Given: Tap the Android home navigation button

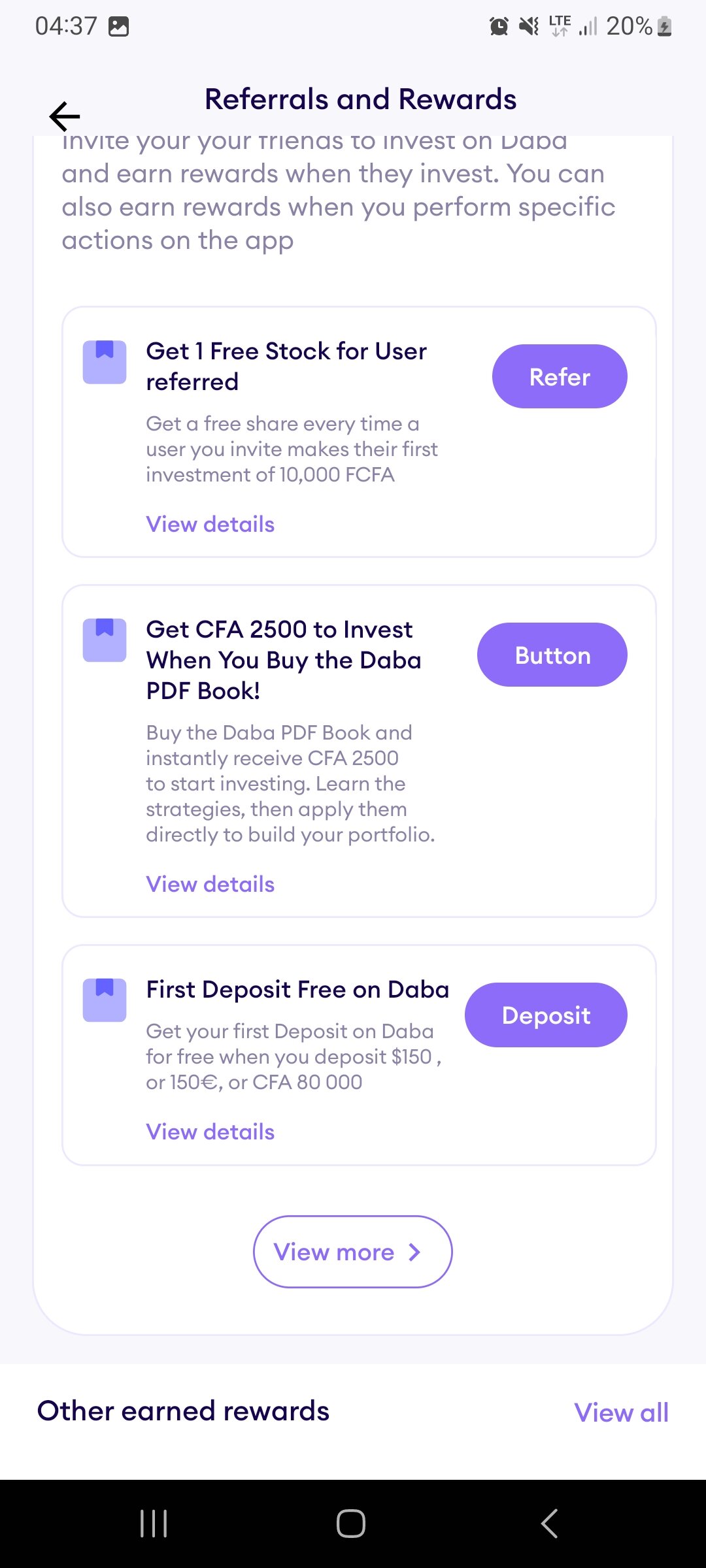Looking at the screenshot, I should 351,1524.
